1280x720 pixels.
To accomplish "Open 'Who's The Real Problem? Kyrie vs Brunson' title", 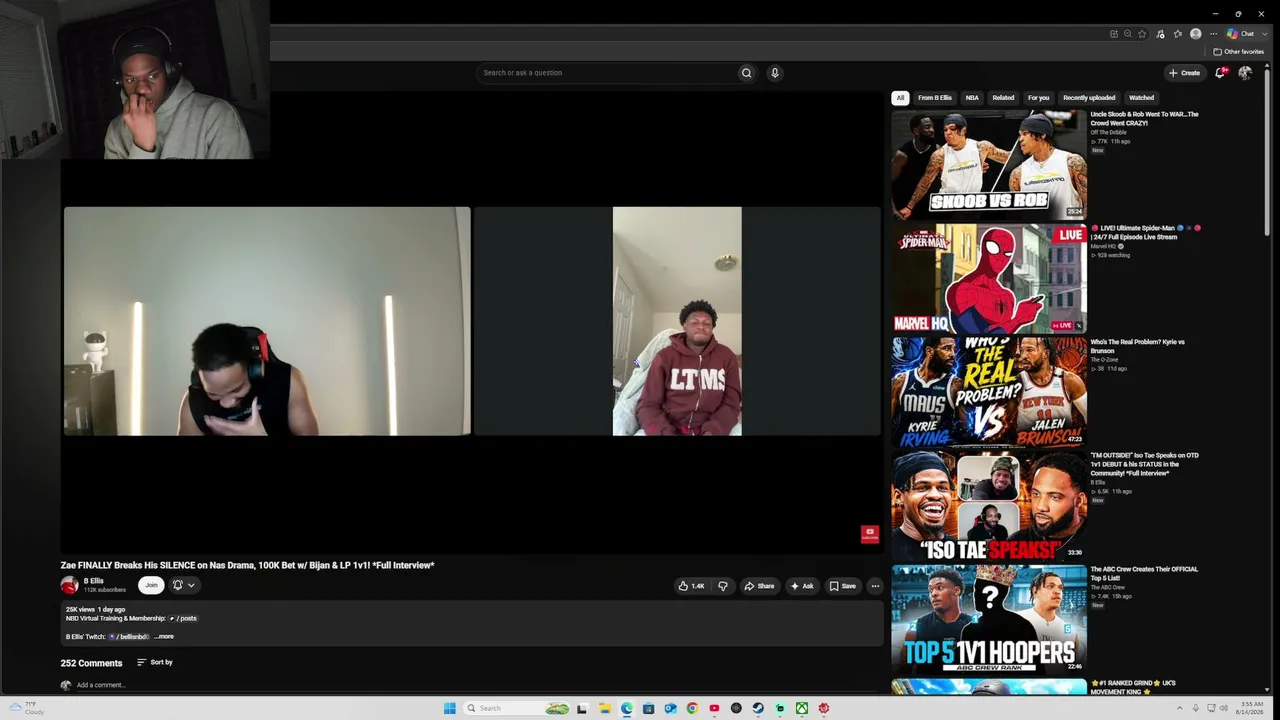I will pos(1137,346).
